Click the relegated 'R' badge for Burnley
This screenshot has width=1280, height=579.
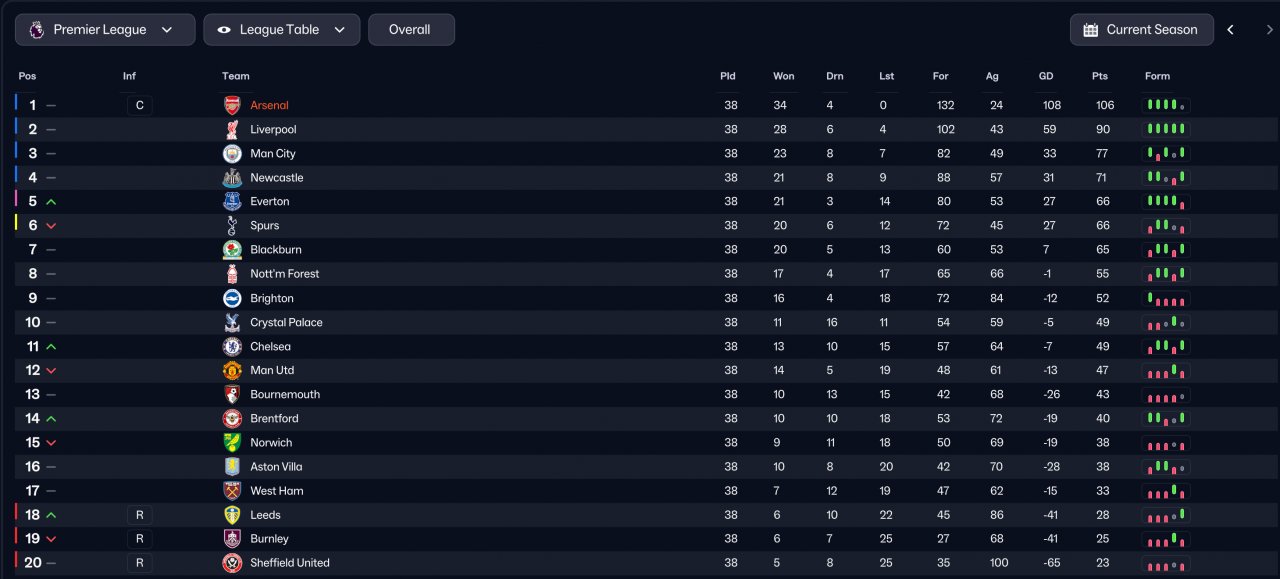coord(139,539)
